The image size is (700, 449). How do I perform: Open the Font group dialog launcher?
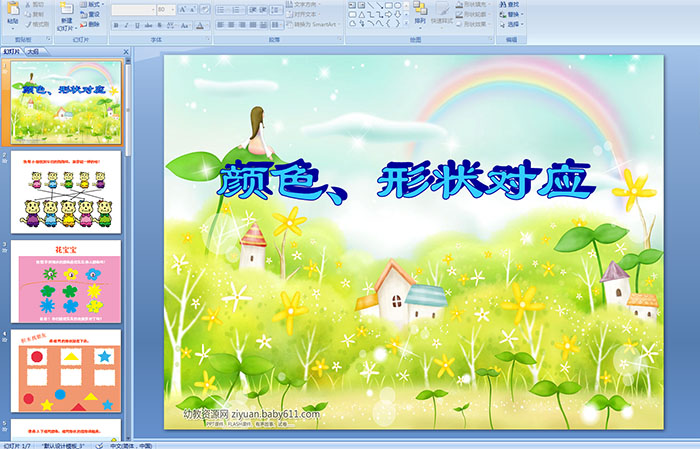click(x=208, y=40)
